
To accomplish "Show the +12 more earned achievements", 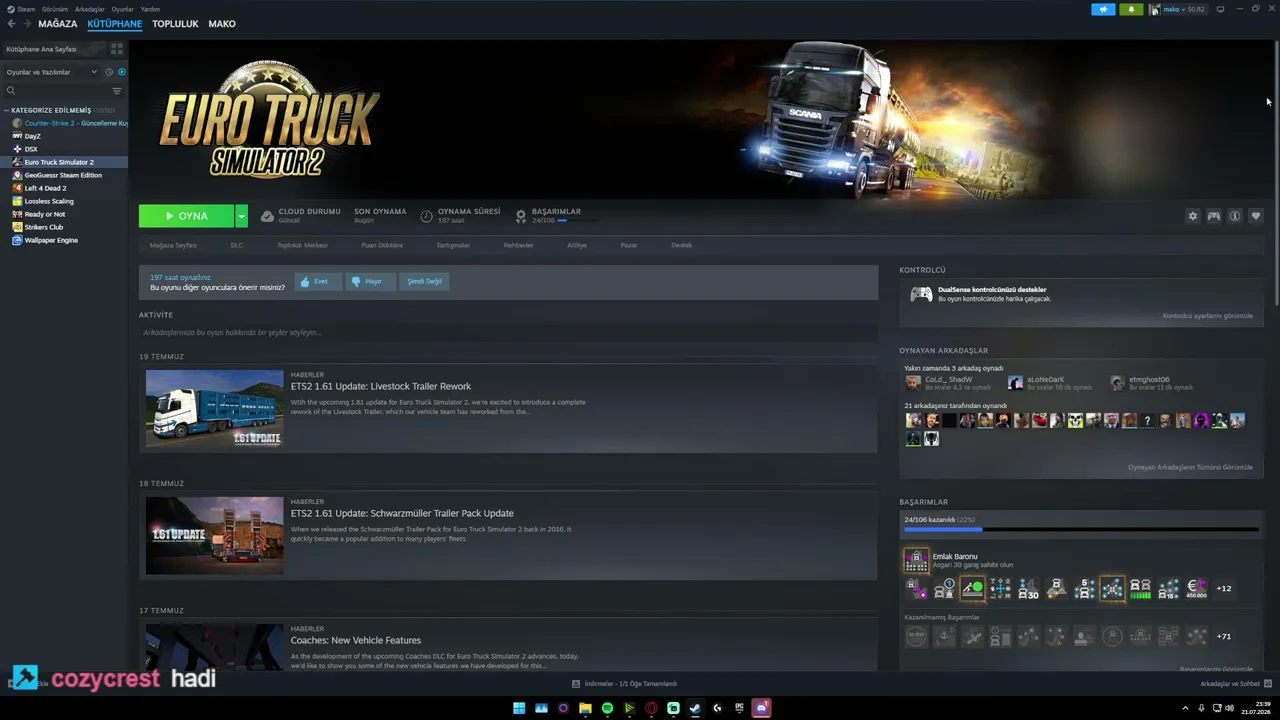I will (x=1224, y=589).
